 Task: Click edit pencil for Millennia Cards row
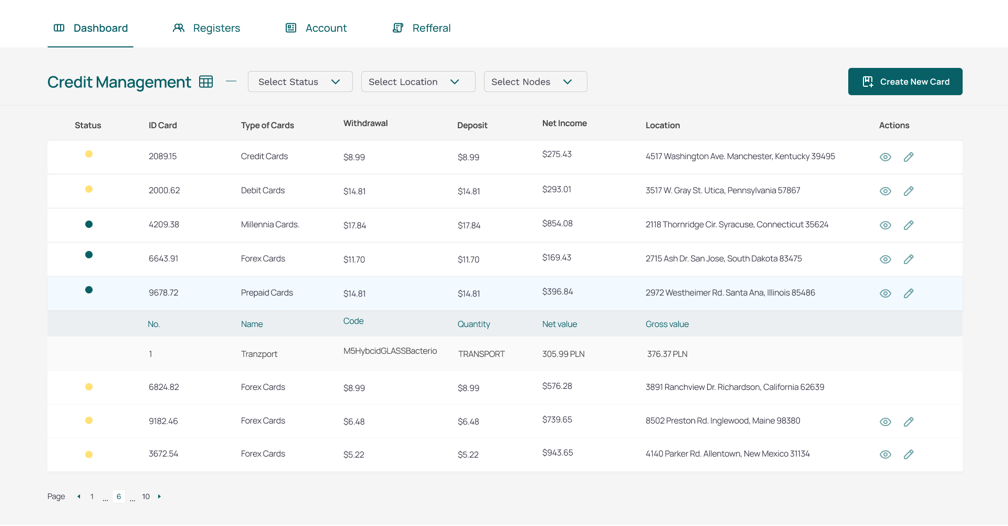click(x=908, y=225)
